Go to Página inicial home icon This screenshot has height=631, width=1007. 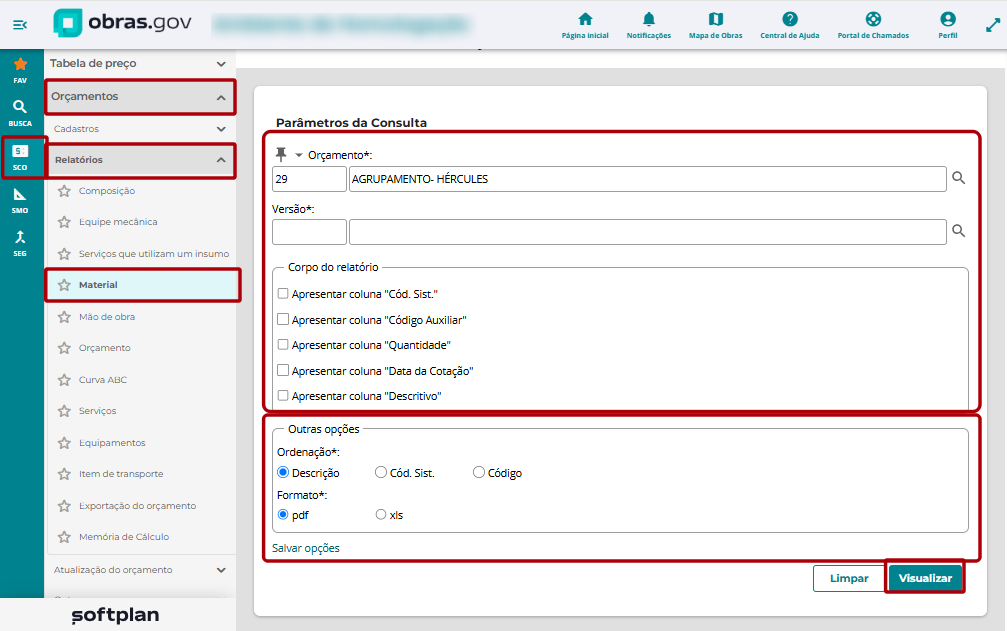[585, 25]
